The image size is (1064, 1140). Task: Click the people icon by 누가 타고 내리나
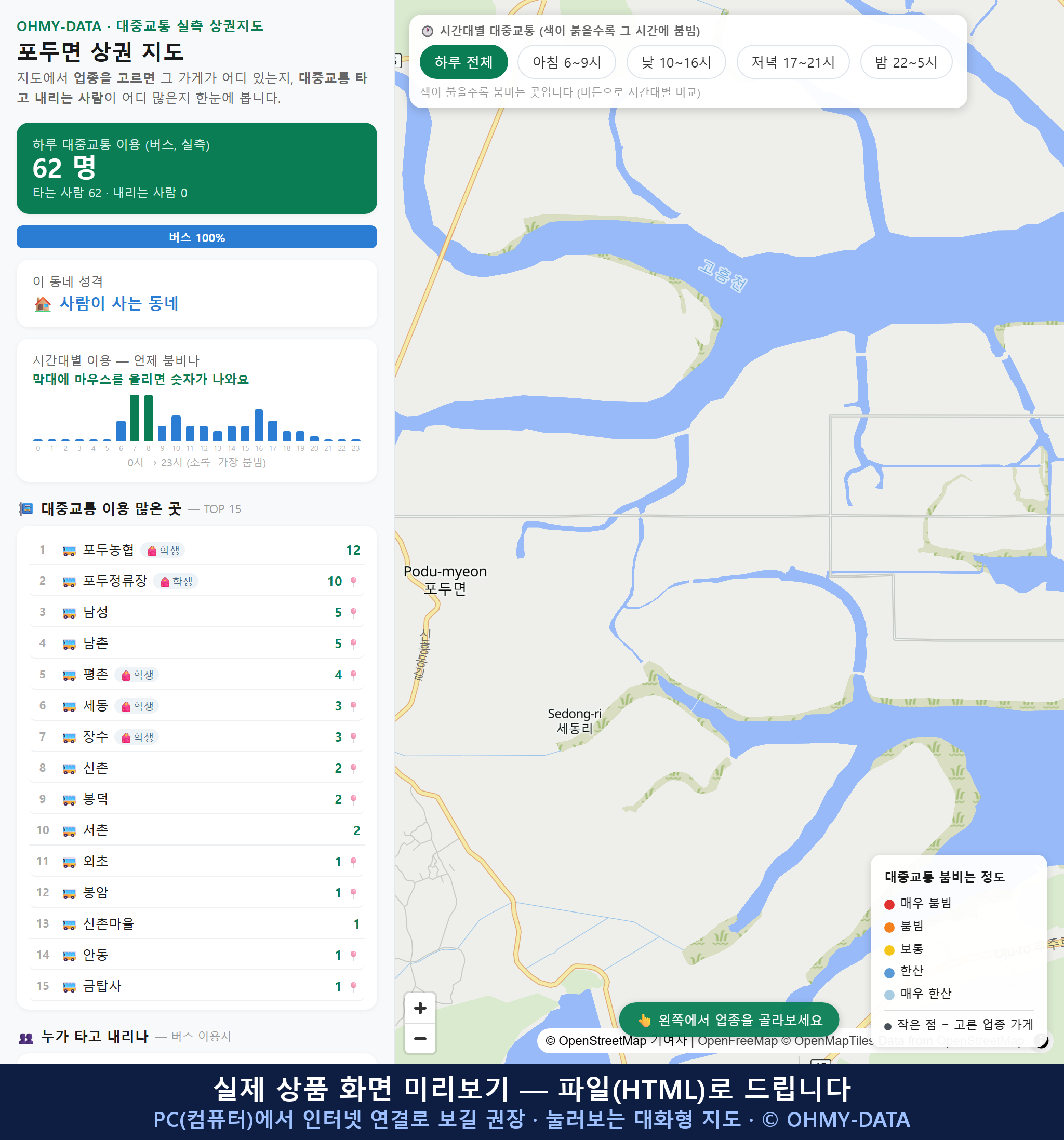tap(26, 1037)
